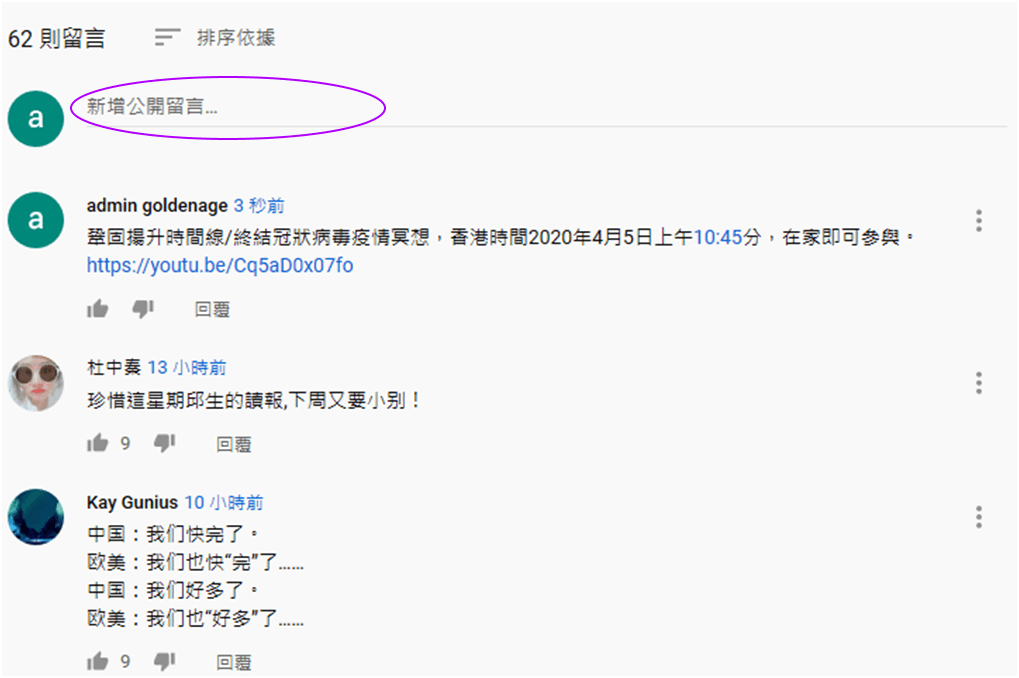This screenshot has width=1019, height=678.
Task: Dislike 杜中秦's comment
Action: click(x=164, y=444)
